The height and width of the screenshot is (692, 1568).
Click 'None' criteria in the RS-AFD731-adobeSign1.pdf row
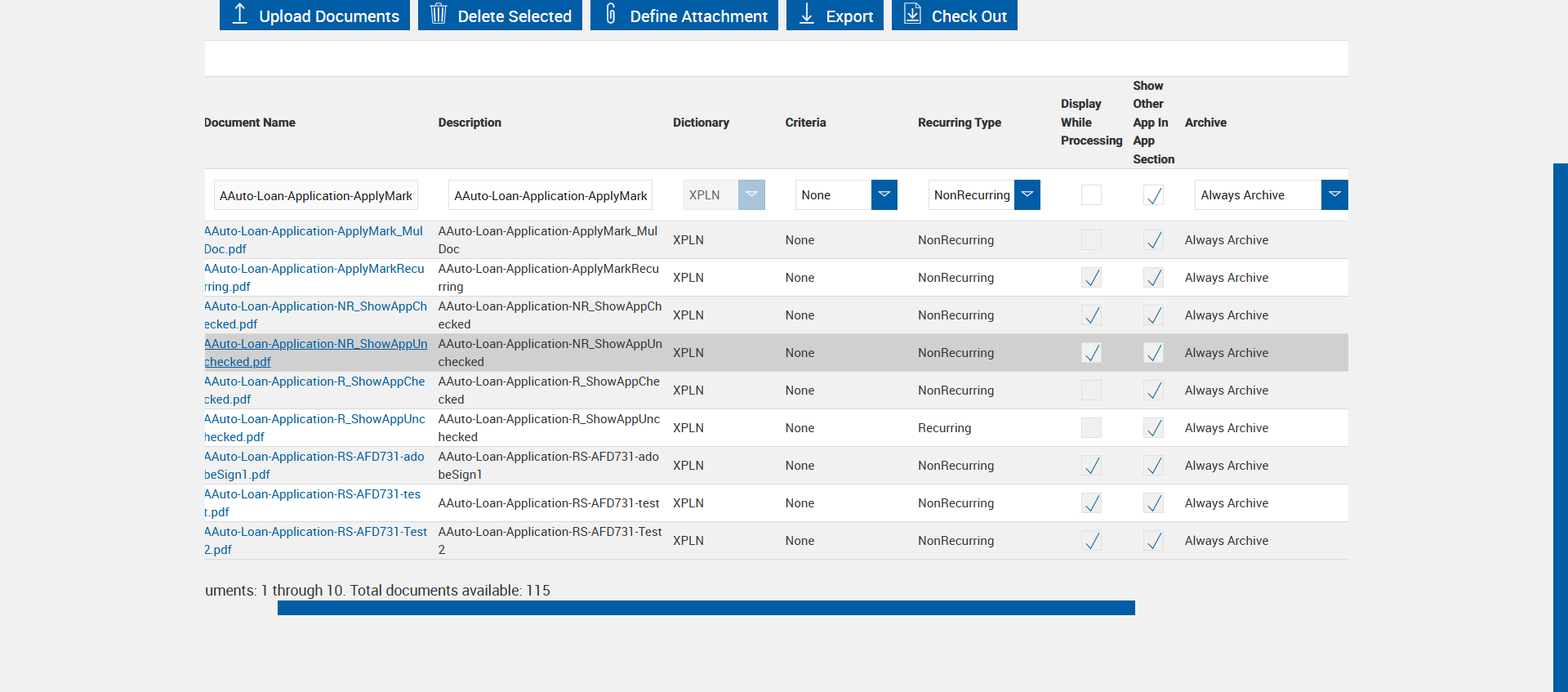click(x=800, y=466)
